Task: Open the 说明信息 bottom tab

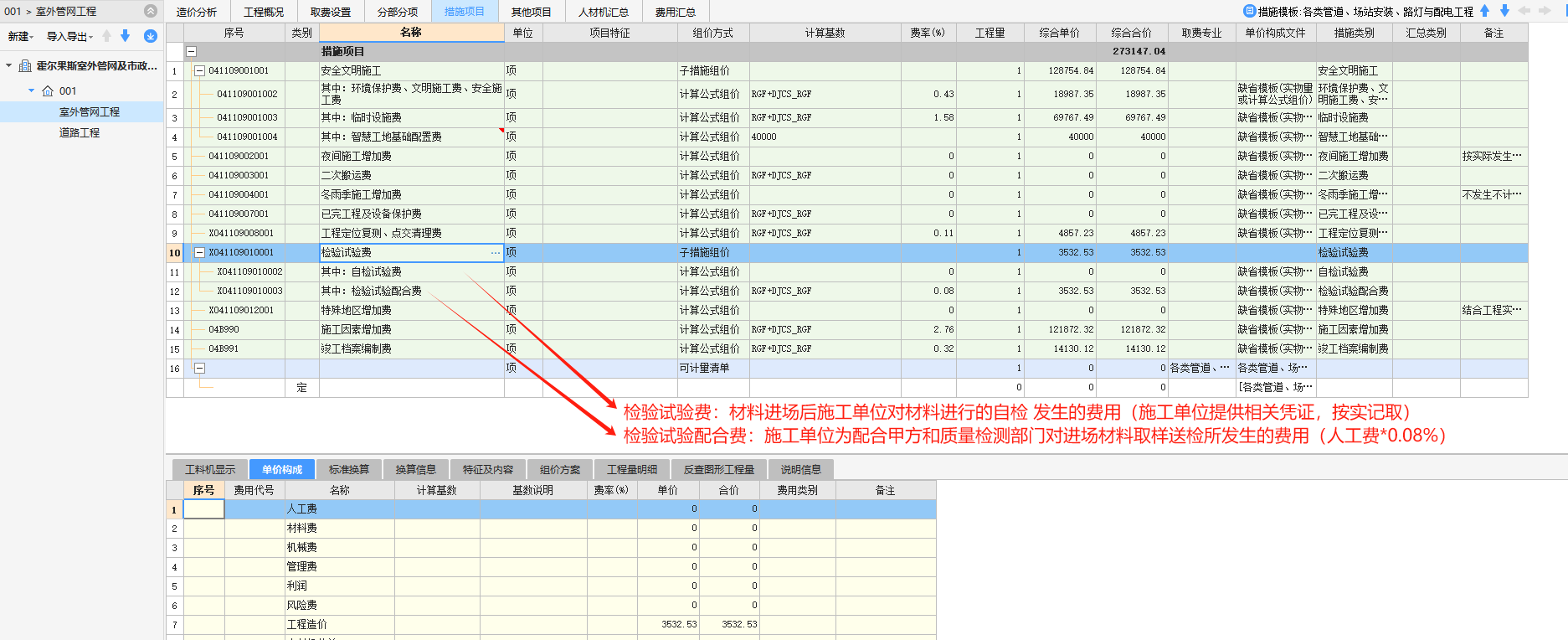Action: (801, 469)
